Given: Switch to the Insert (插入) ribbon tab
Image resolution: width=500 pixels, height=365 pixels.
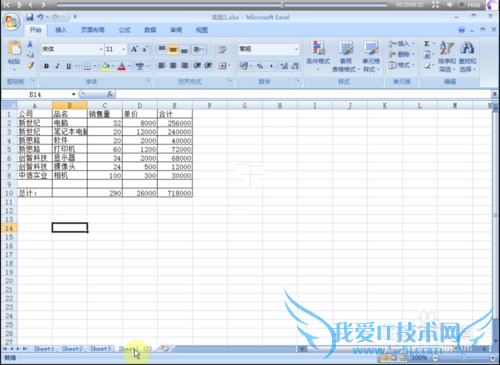Looking at the screenshot, I should (61, 30).
